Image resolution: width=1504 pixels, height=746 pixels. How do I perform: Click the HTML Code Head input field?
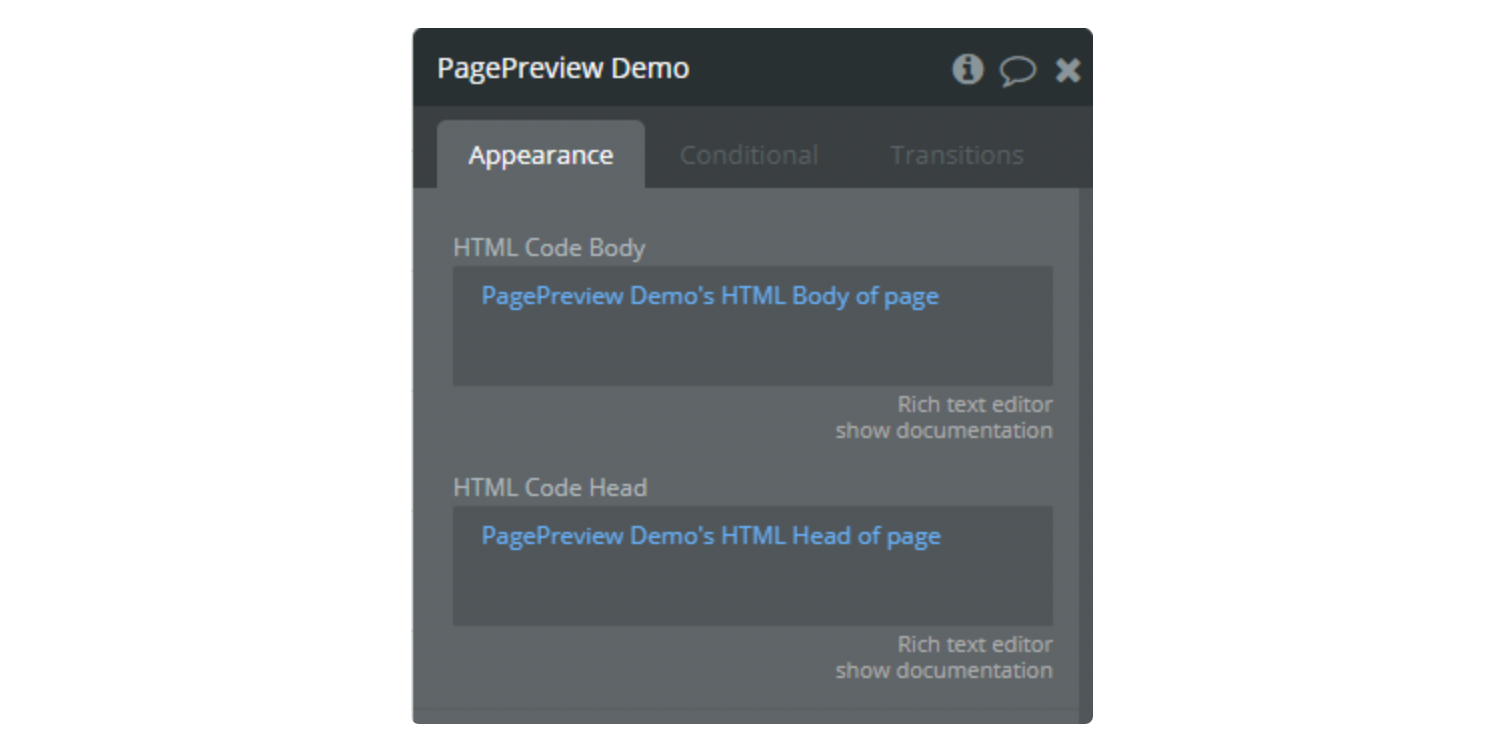point(753,566)
